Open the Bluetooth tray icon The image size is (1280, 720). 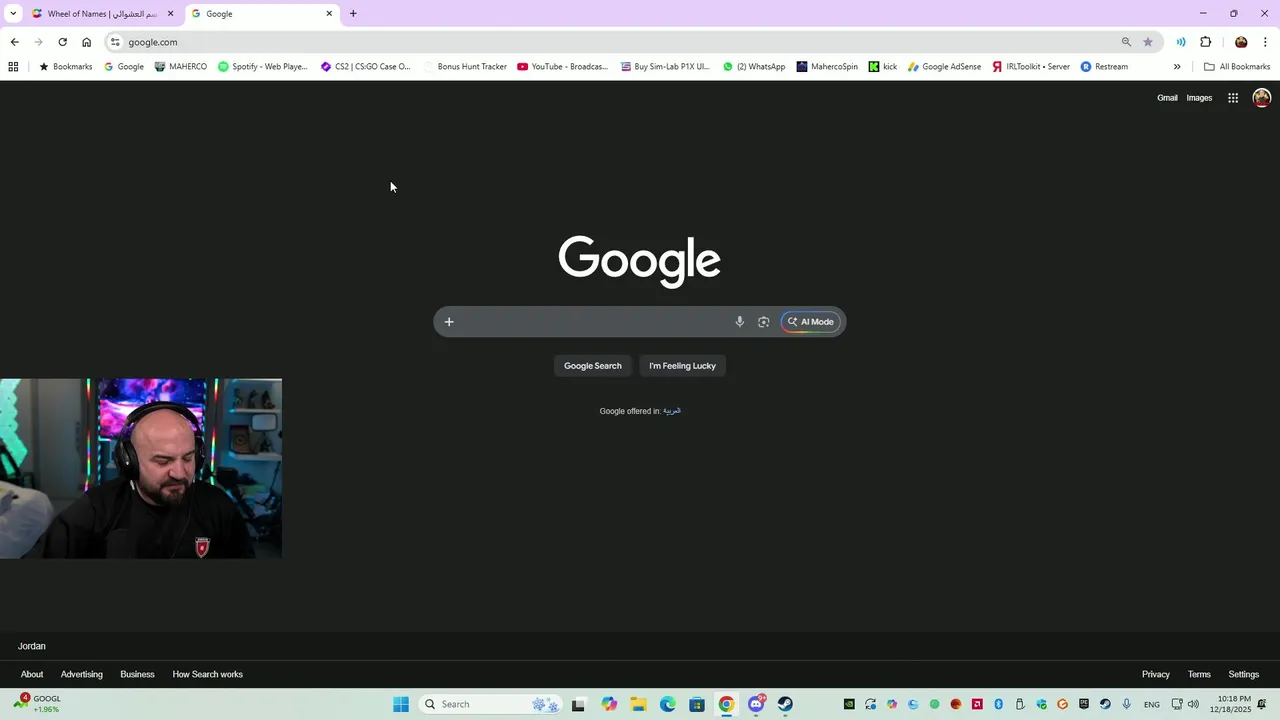click(998, 704)
